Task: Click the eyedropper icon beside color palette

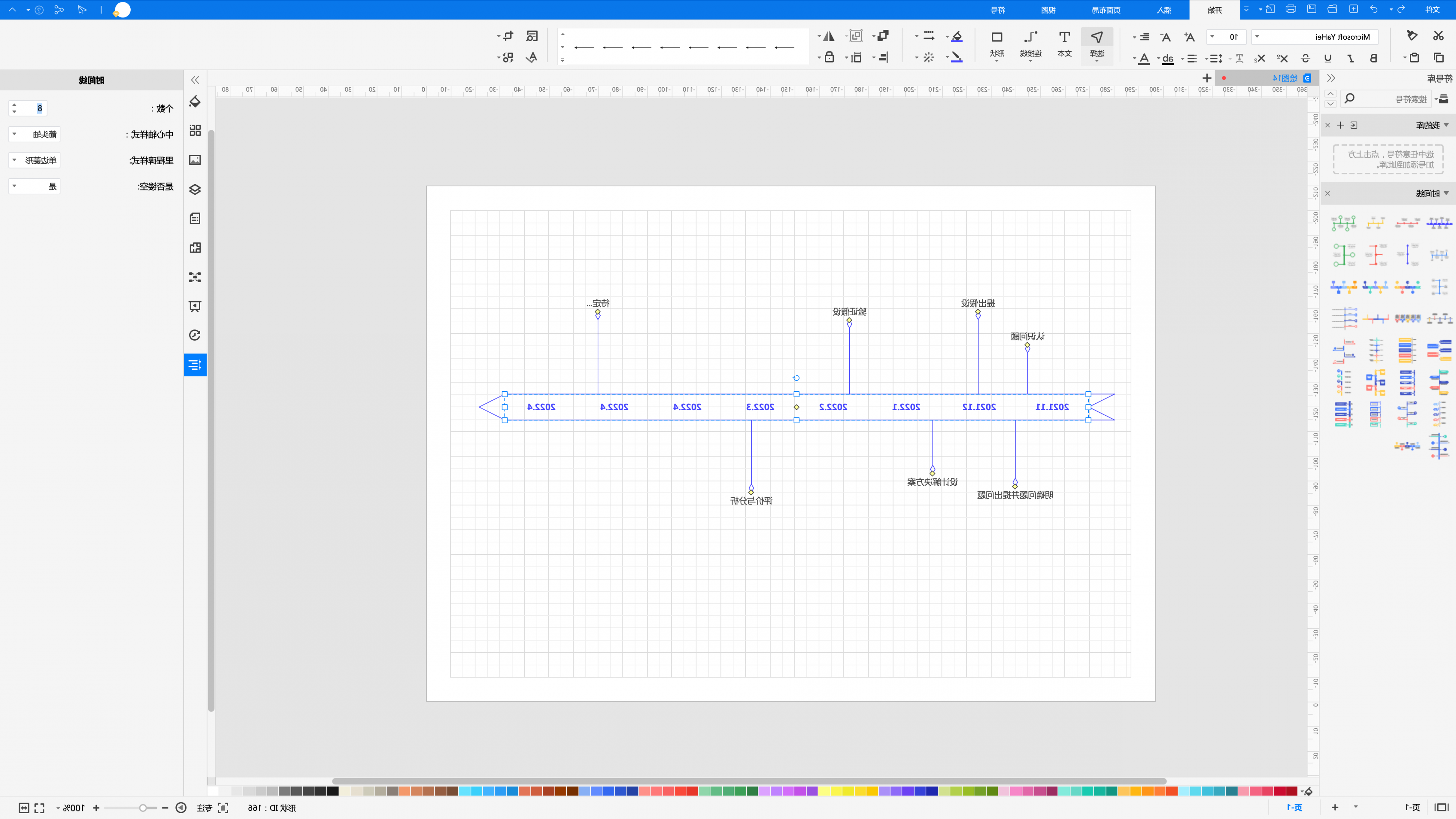Action: click(x=1308, y=791)
